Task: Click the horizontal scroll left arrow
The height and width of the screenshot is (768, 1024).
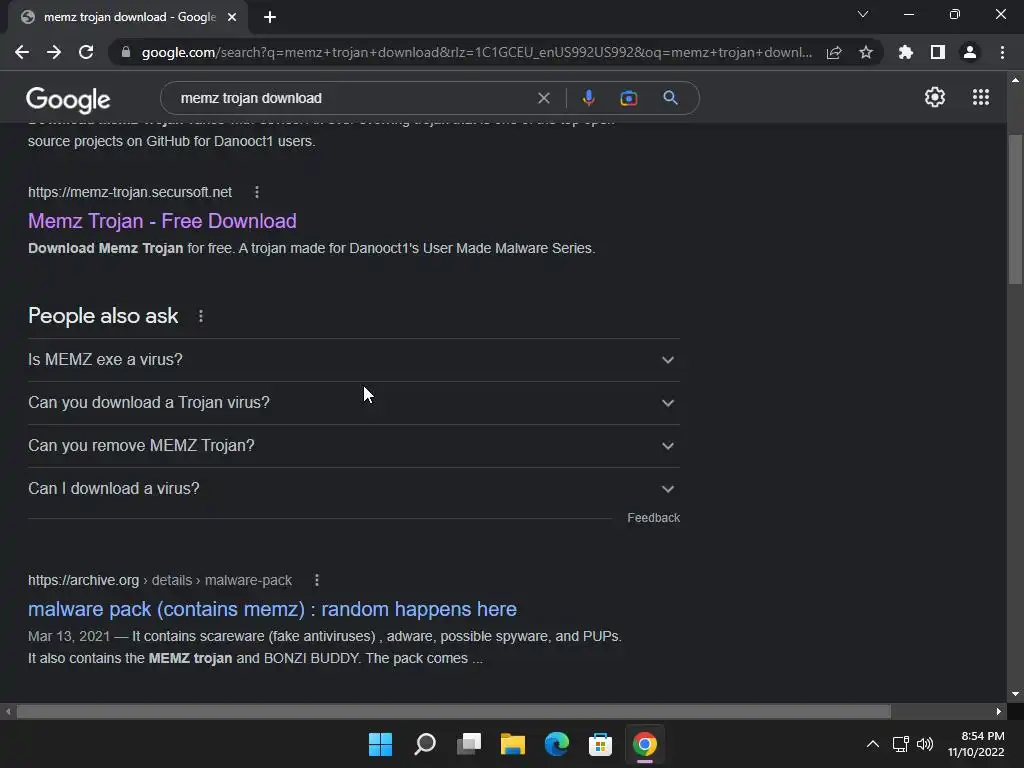Action: pyautogui.click(x=8, y=711)
